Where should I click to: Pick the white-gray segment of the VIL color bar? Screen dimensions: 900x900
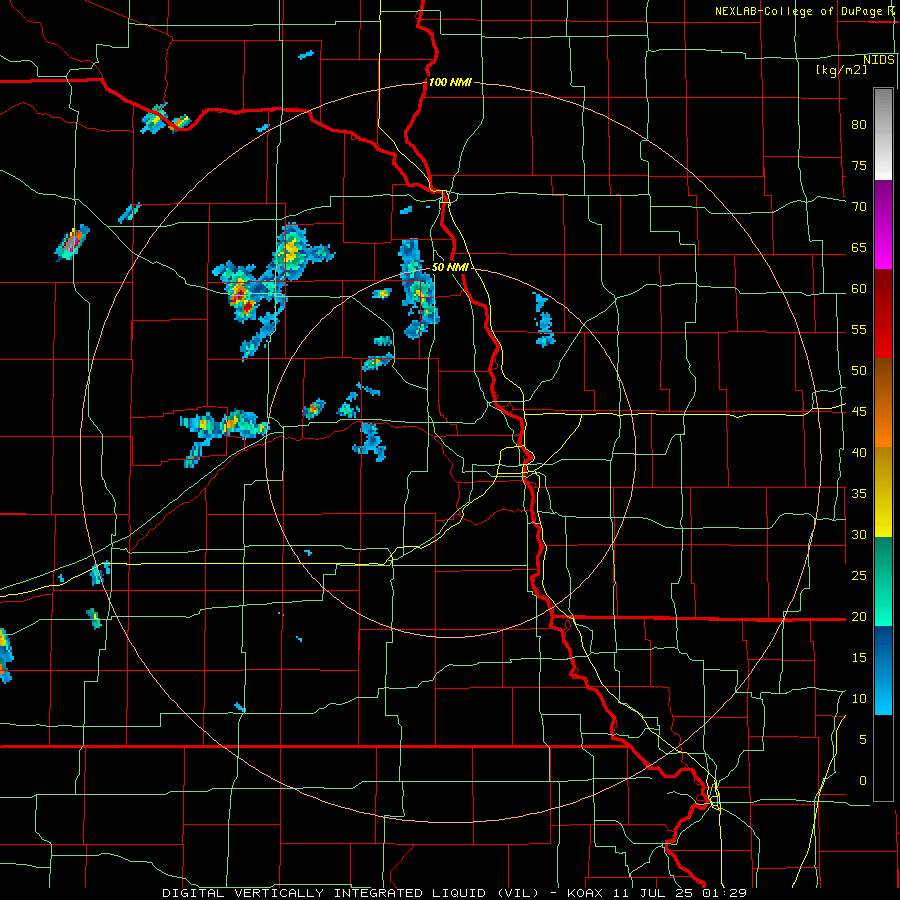point(883,134)
